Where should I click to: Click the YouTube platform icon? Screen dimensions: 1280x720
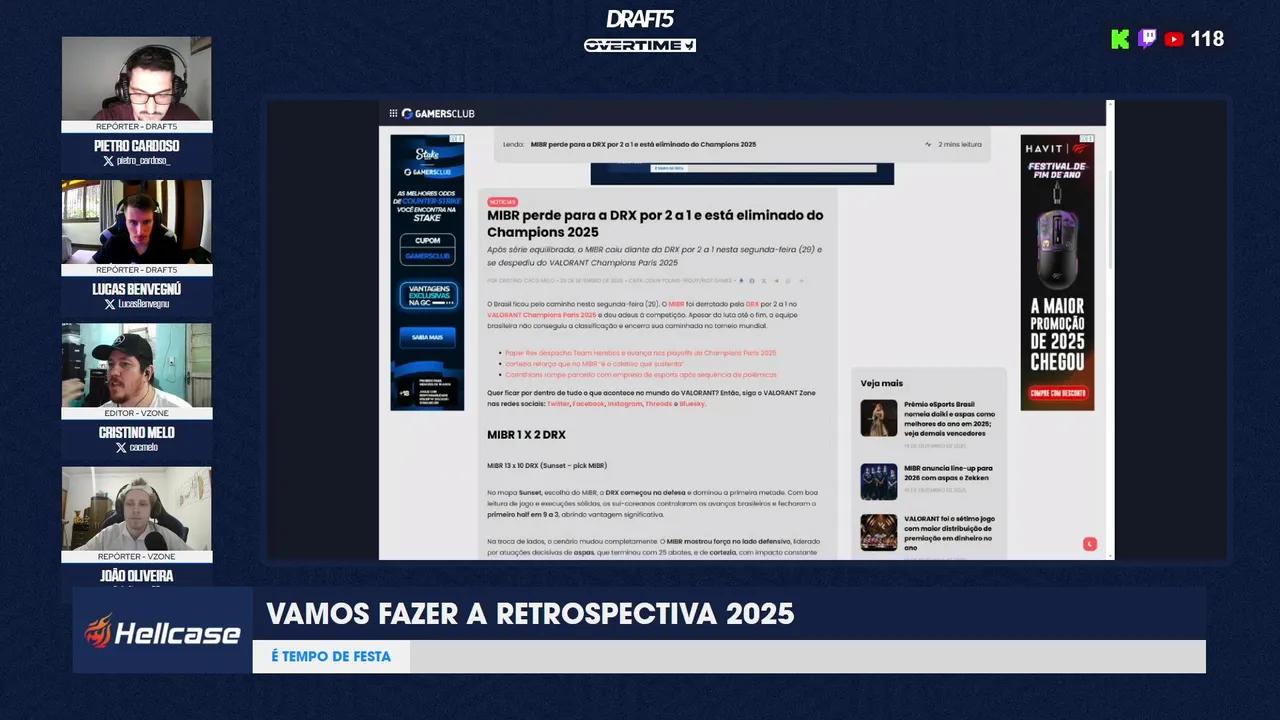point(1174,39)
